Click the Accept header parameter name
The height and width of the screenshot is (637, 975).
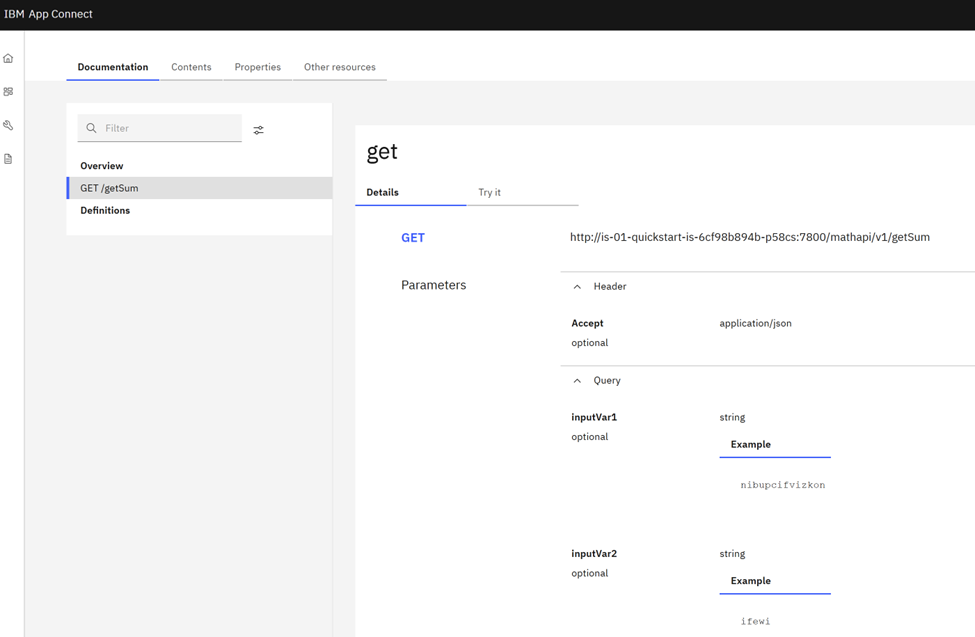(587, 323)
